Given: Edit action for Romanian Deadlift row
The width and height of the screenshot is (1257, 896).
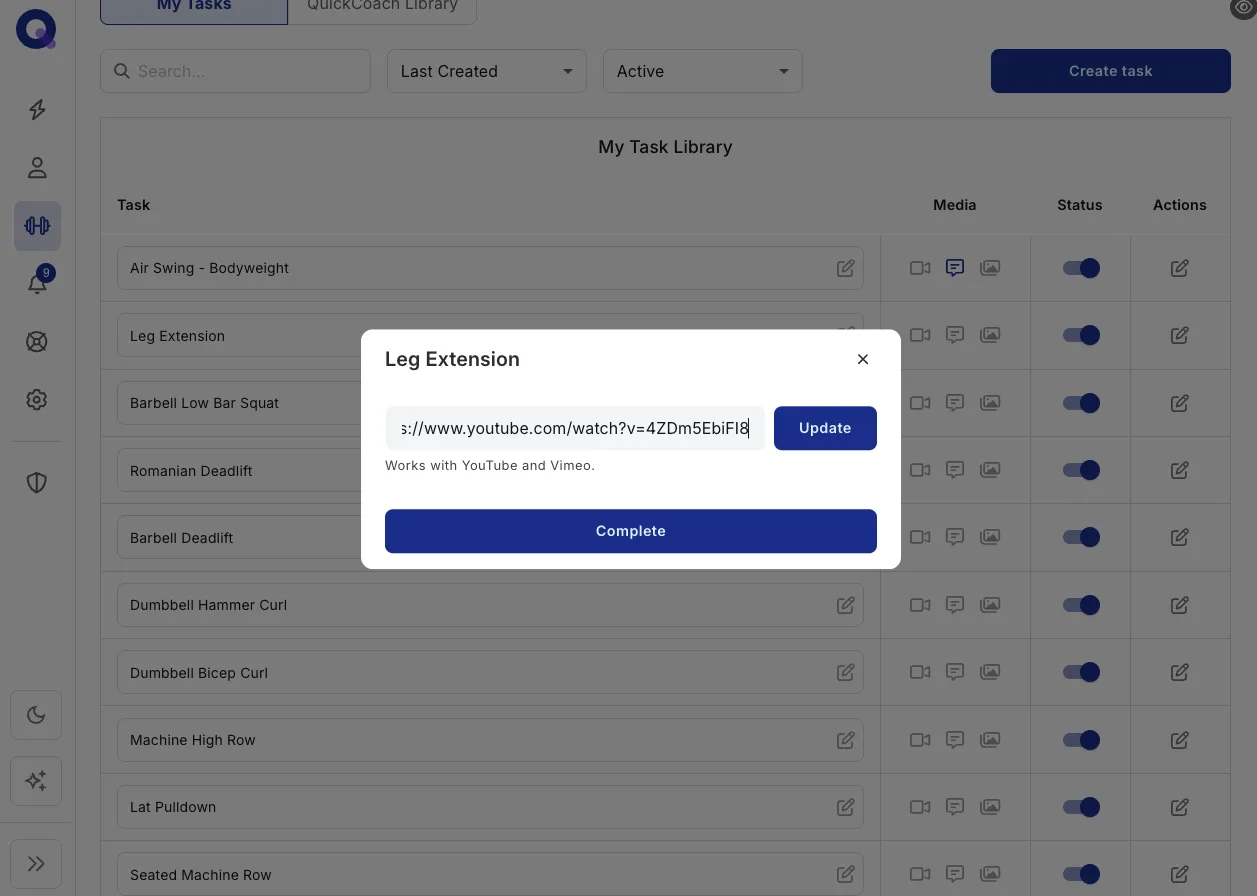Looking at the screenshot, I should tap(1180, 470).
